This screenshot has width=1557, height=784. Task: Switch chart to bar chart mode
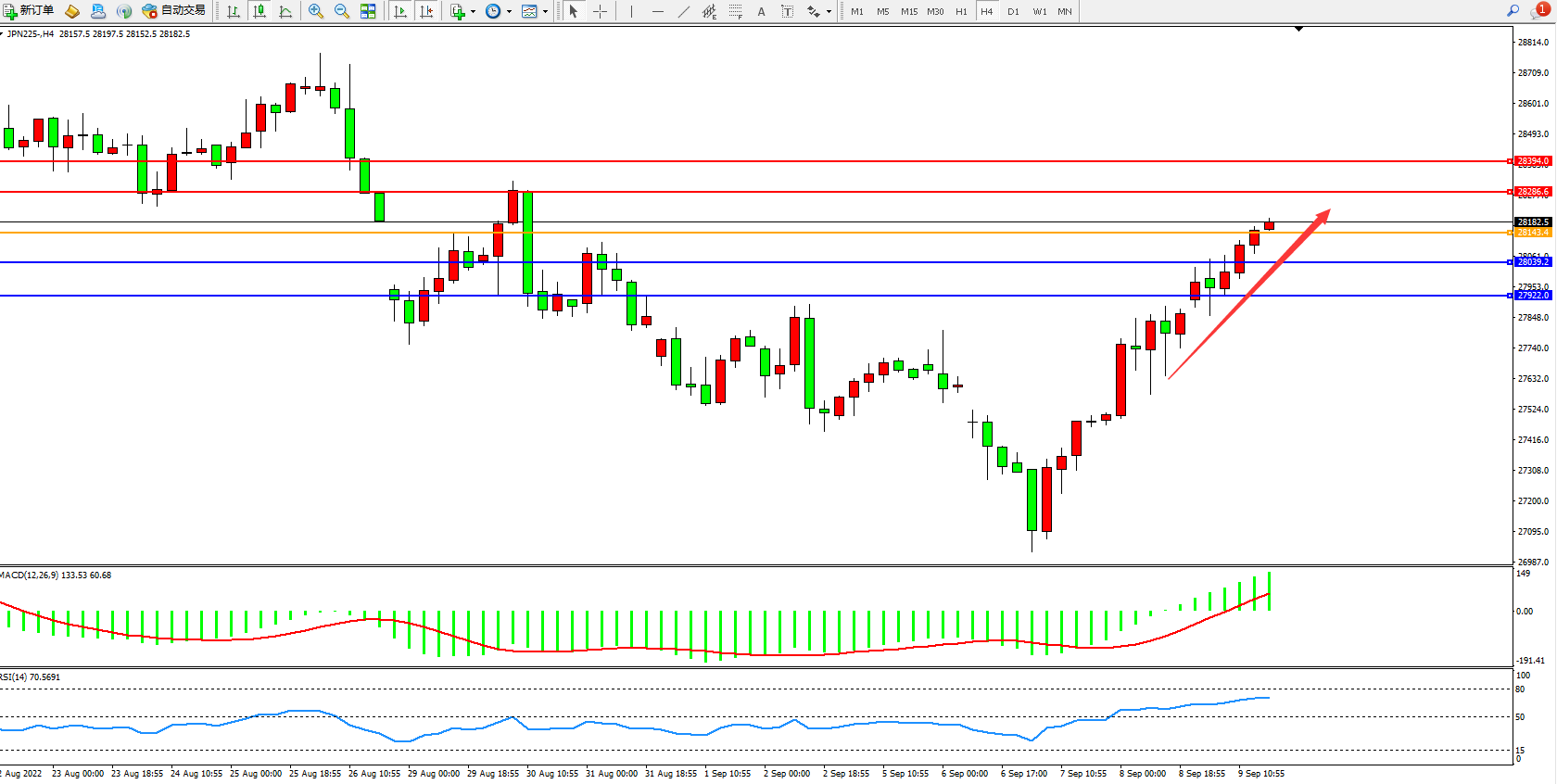[234, 11]
